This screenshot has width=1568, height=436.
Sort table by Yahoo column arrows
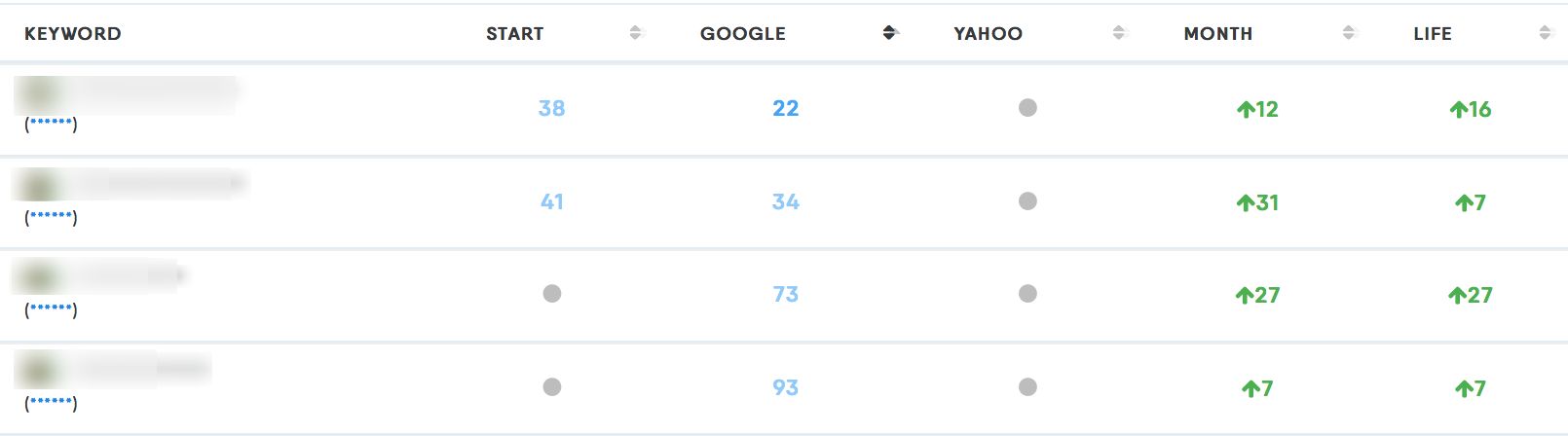[x=1118, y=33]
